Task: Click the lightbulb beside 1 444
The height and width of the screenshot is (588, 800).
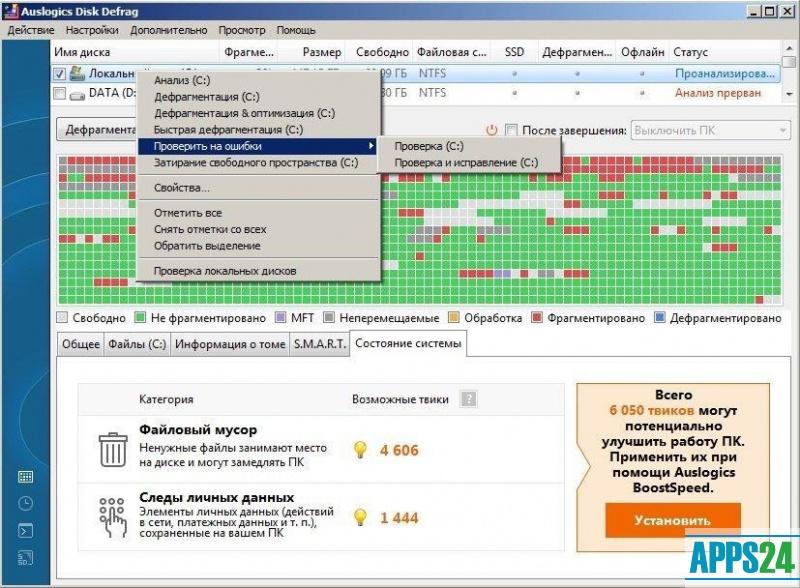Action: click(x=360, y=517)
